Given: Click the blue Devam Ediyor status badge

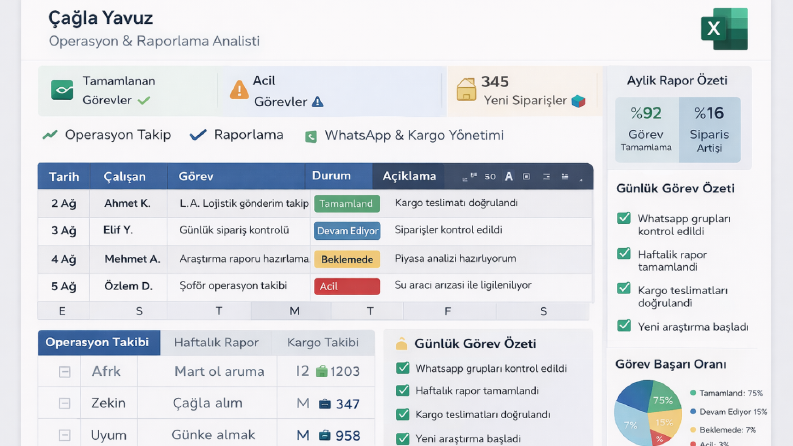Looking at the screenshot, I should coord(347,231).
